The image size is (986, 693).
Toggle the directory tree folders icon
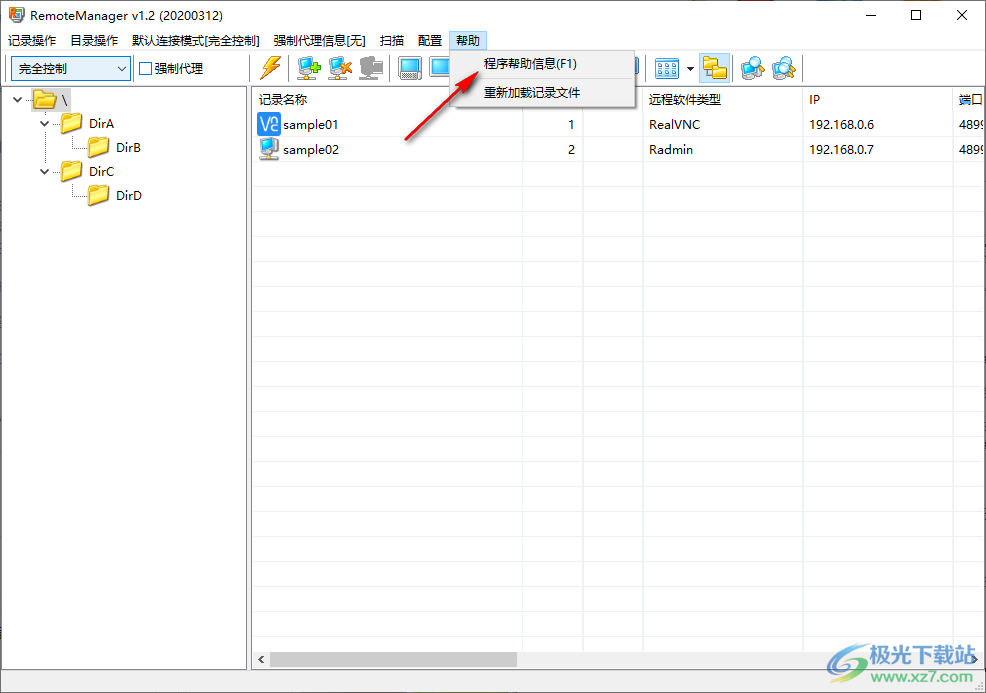[x=714, y=68]
